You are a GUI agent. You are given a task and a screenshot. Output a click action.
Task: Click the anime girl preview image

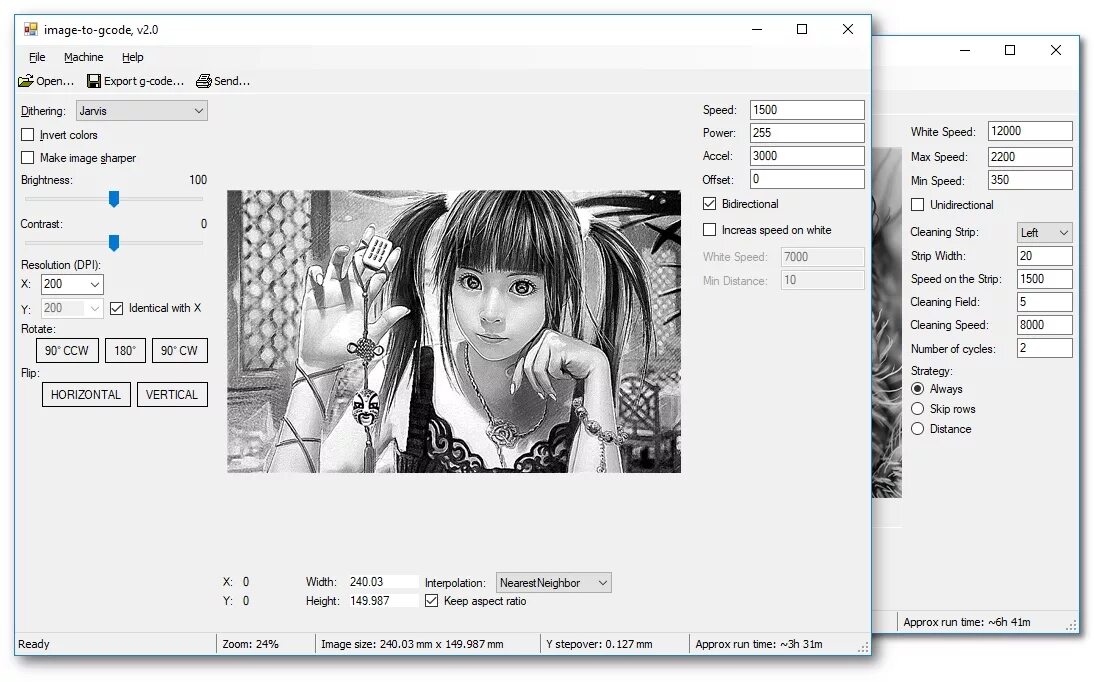point(454,332)
